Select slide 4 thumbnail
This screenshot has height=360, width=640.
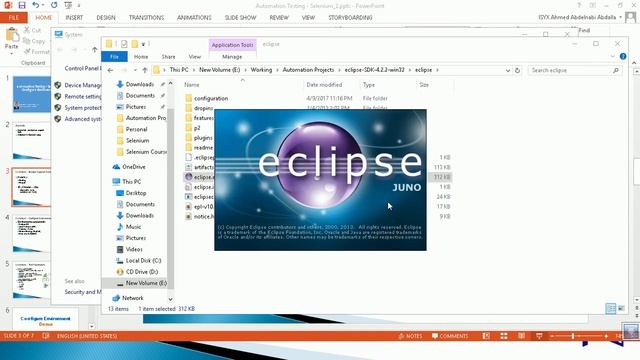tap(31, 234)
